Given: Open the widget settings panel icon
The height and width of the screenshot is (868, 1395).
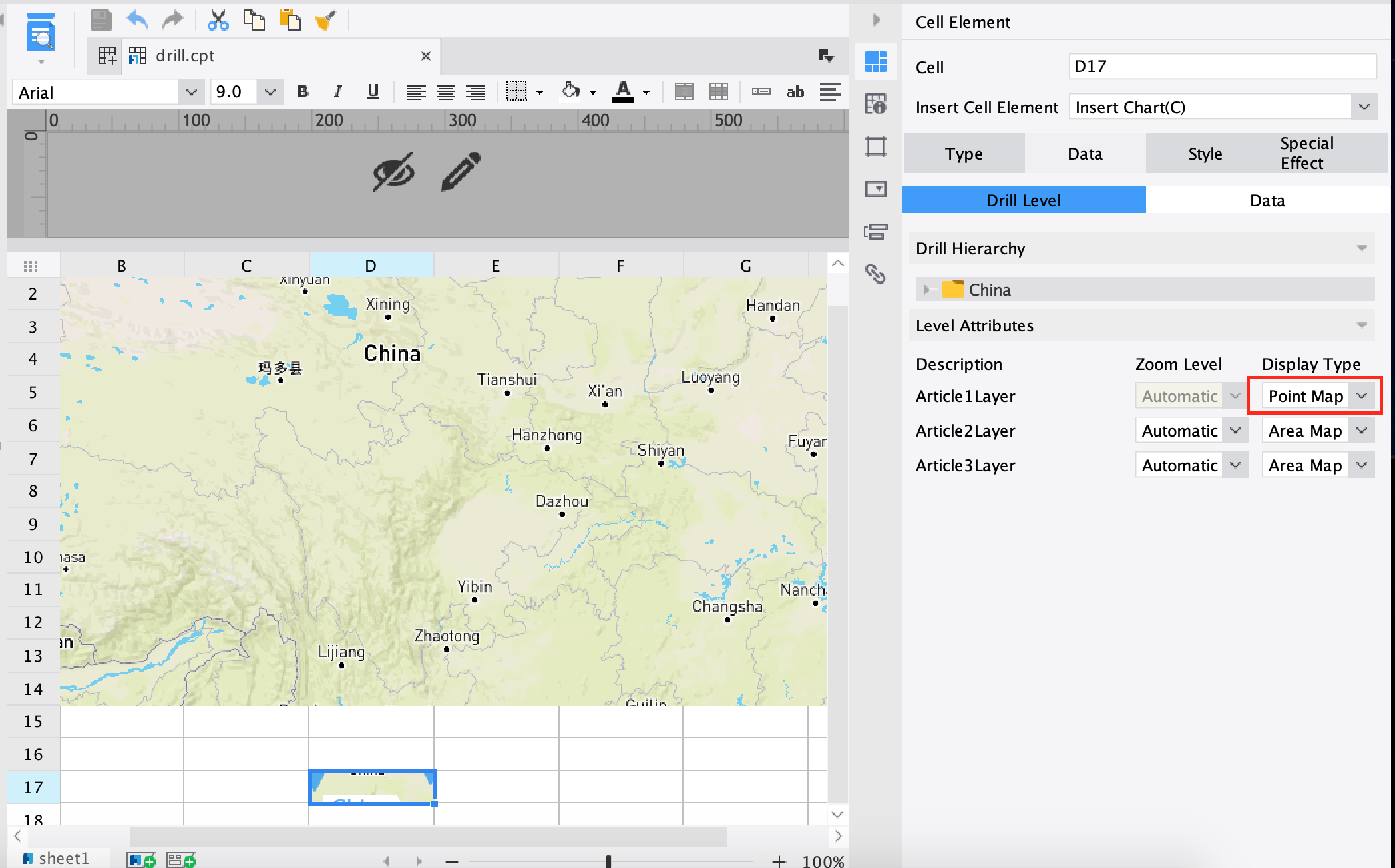Looking at the screenshot, I should (876, 189).
